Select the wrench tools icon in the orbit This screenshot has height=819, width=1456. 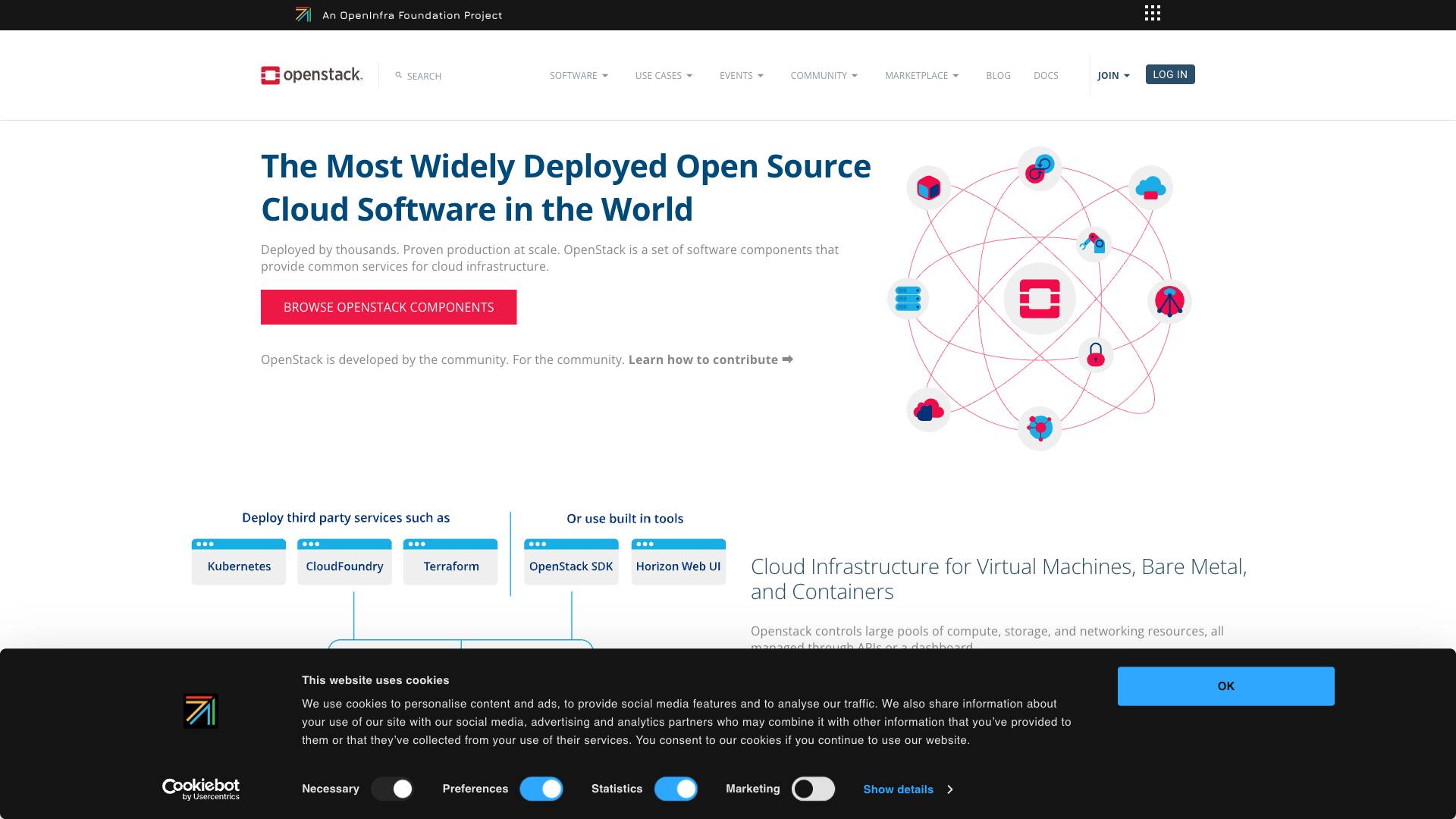tap(1094, 244)
